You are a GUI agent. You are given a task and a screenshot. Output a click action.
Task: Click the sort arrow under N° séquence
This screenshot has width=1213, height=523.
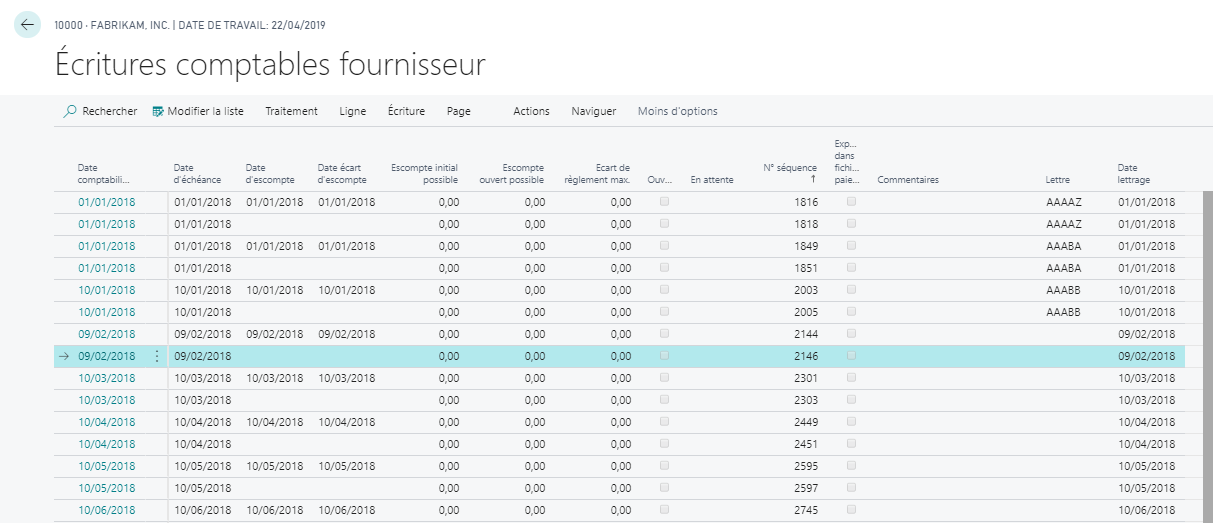[x=813, y=180]
